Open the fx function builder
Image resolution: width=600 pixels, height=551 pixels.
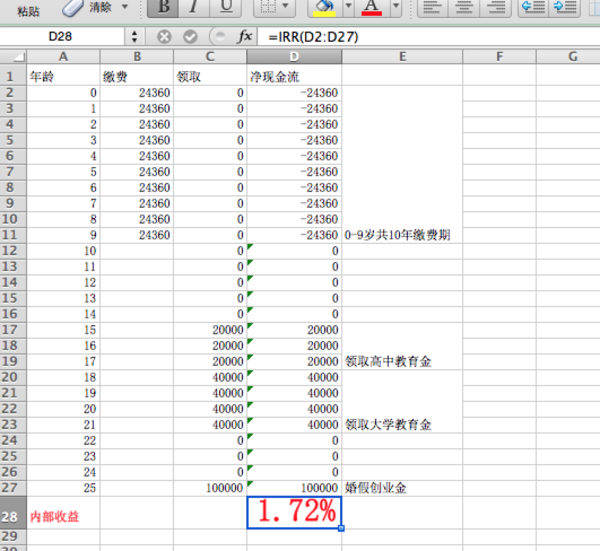(245, 37)
